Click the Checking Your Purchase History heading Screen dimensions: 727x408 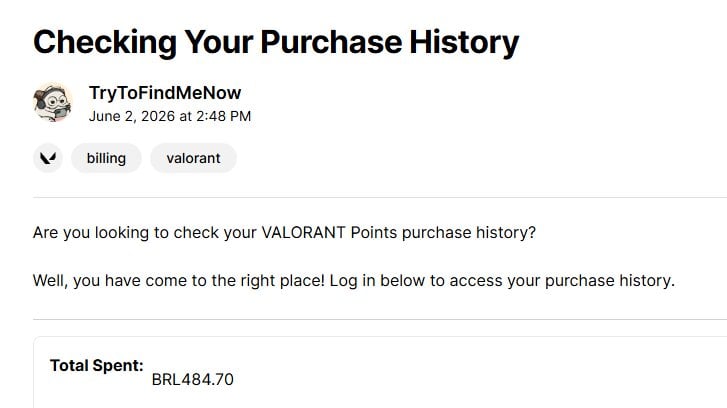[x=276, y=43]
